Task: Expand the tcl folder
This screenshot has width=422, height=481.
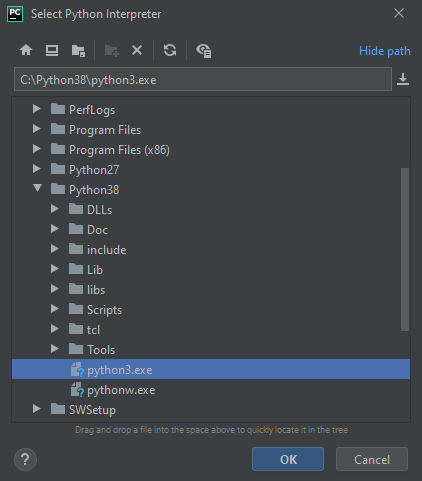Action: point(55,329)
